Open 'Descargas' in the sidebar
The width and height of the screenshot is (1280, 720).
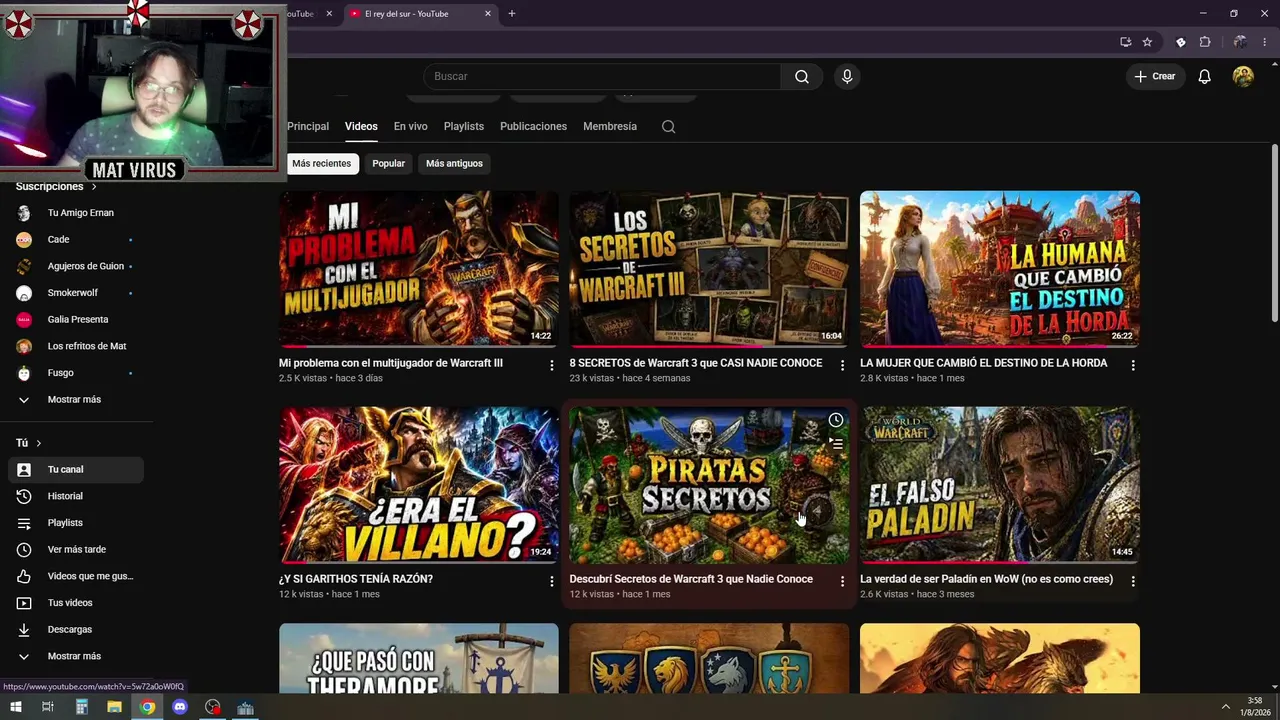tap(76, 630)
